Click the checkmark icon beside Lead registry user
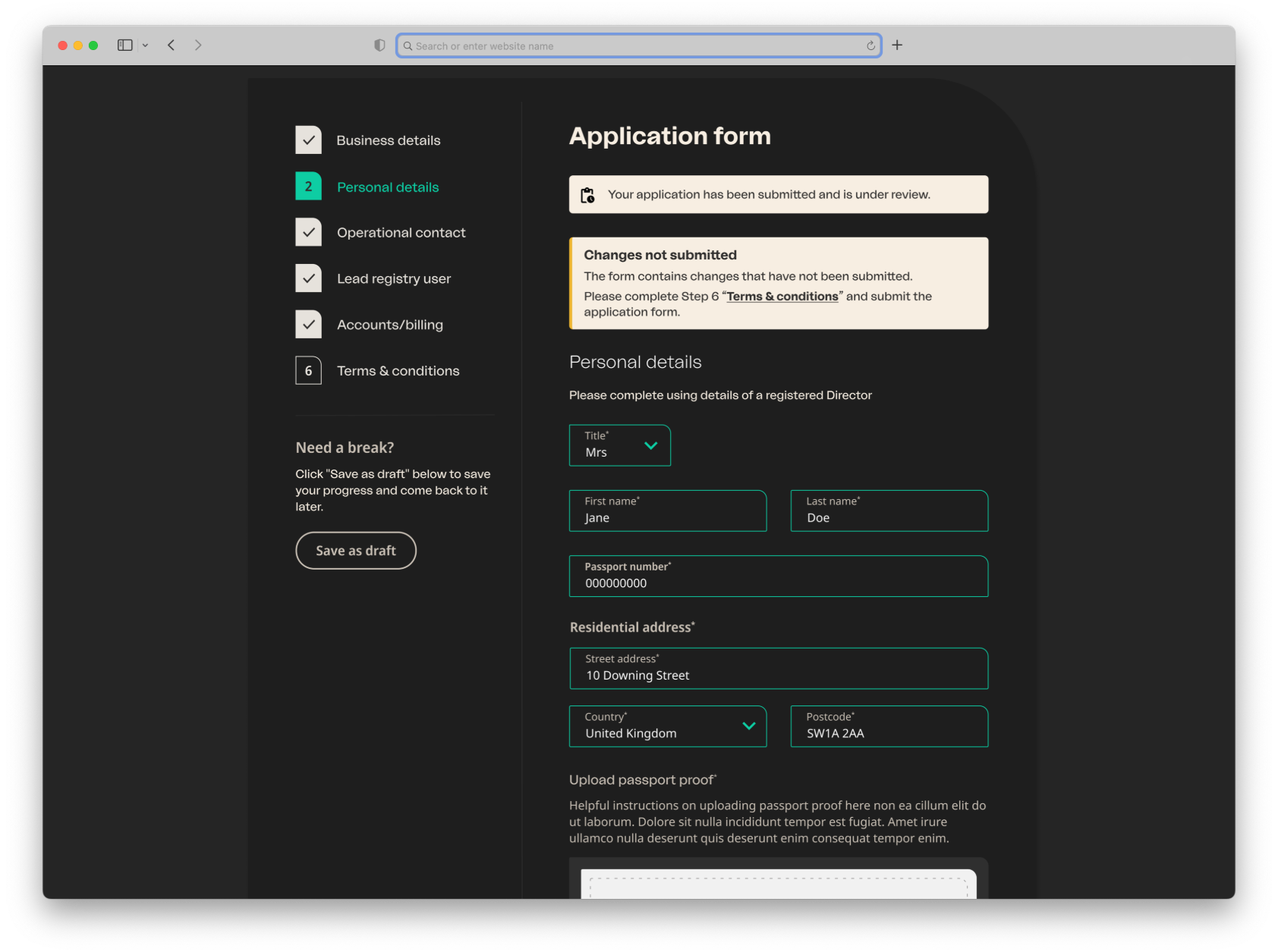Screen dimensions: 1278x952 coord(308,278)
